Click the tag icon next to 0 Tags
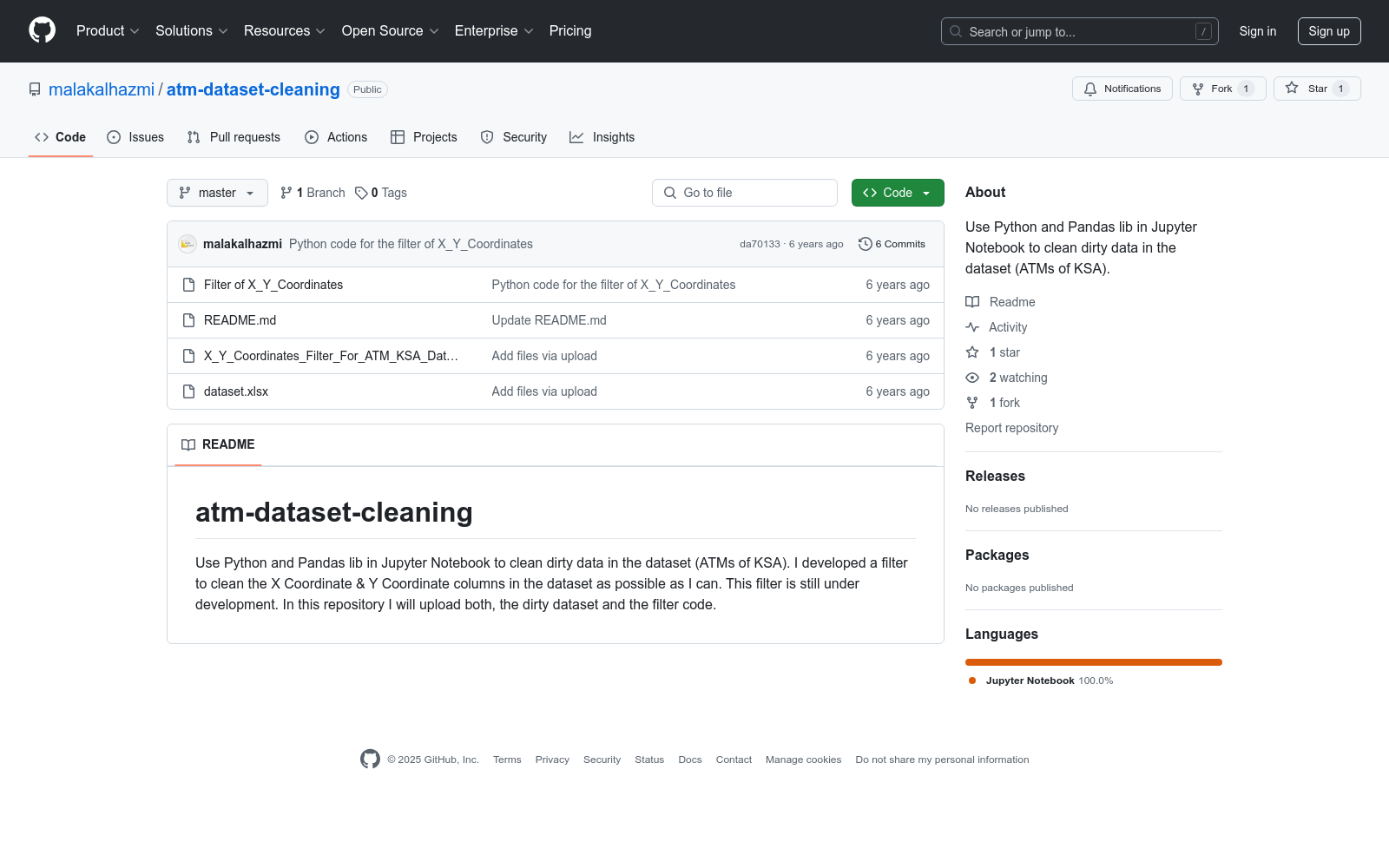The height and width of the screenshot is (868, 1389). coord(361,193)
